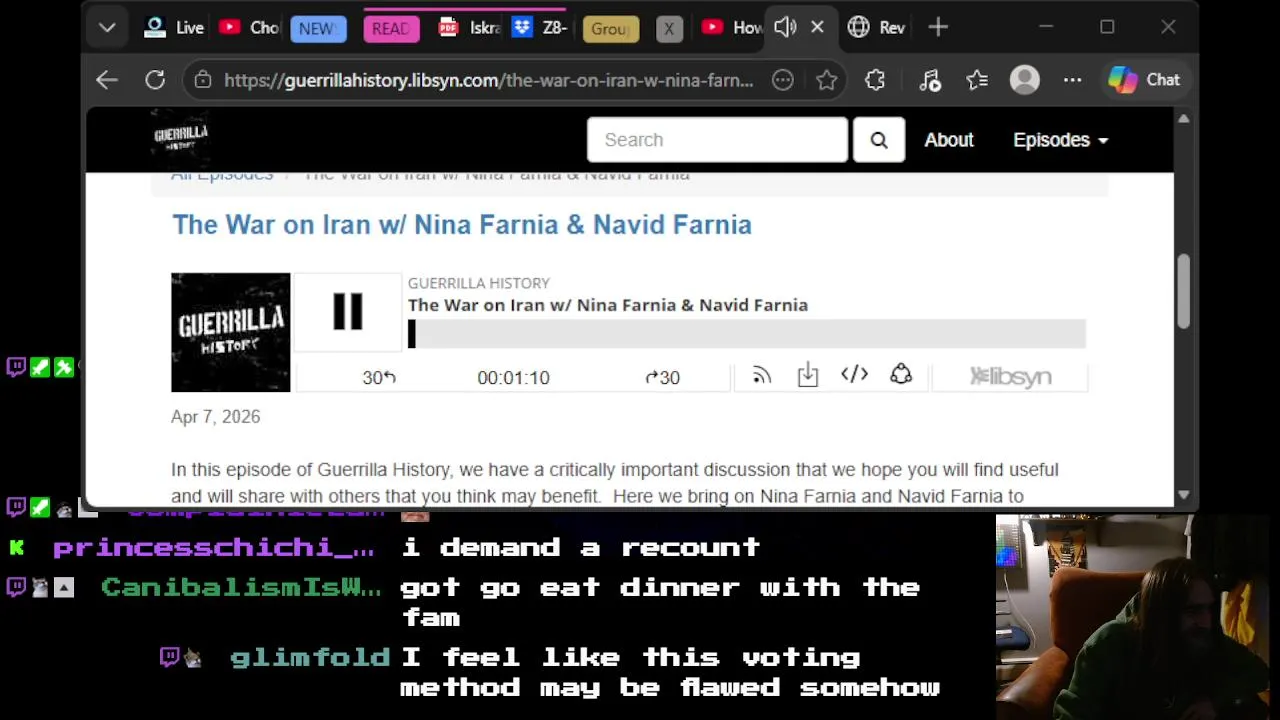Image resolution: width=1280 pixels, height=720 pixels.
Task: Show the embed code icon
Action: click(854, 375)
